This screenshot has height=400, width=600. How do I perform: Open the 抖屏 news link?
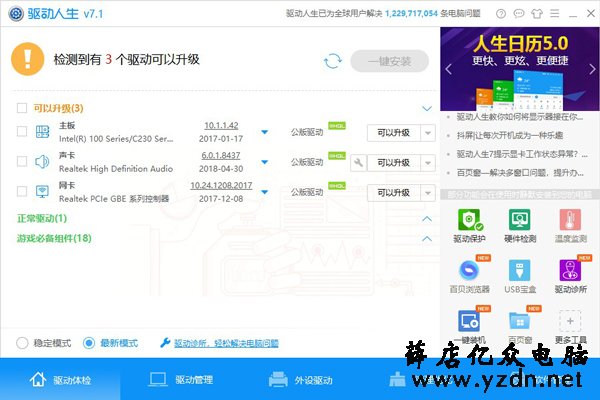[510, 135]
